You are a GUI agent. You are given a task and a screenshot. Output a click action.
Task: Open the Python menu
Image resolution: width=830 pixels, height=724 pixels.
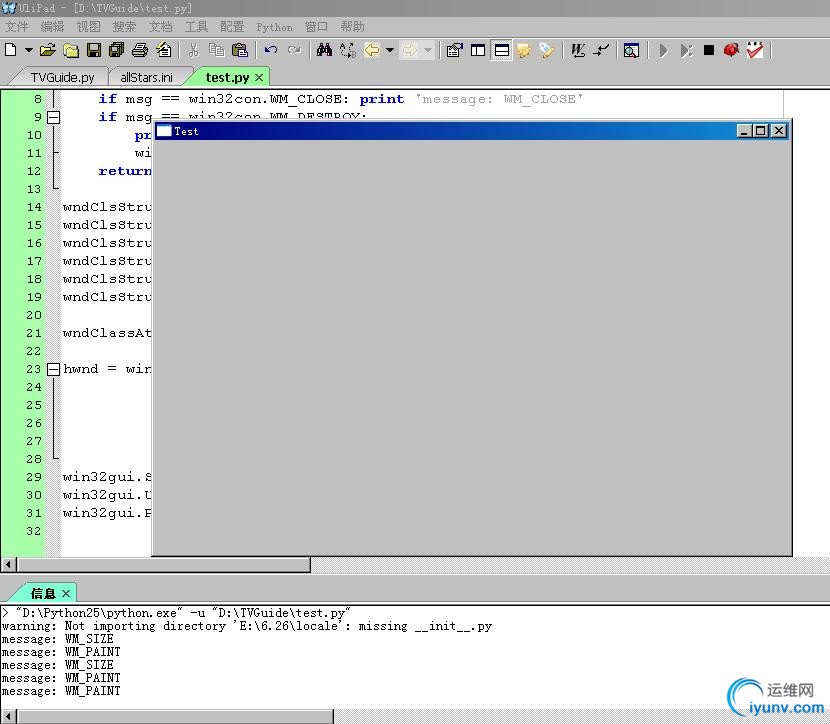point(274,27)
